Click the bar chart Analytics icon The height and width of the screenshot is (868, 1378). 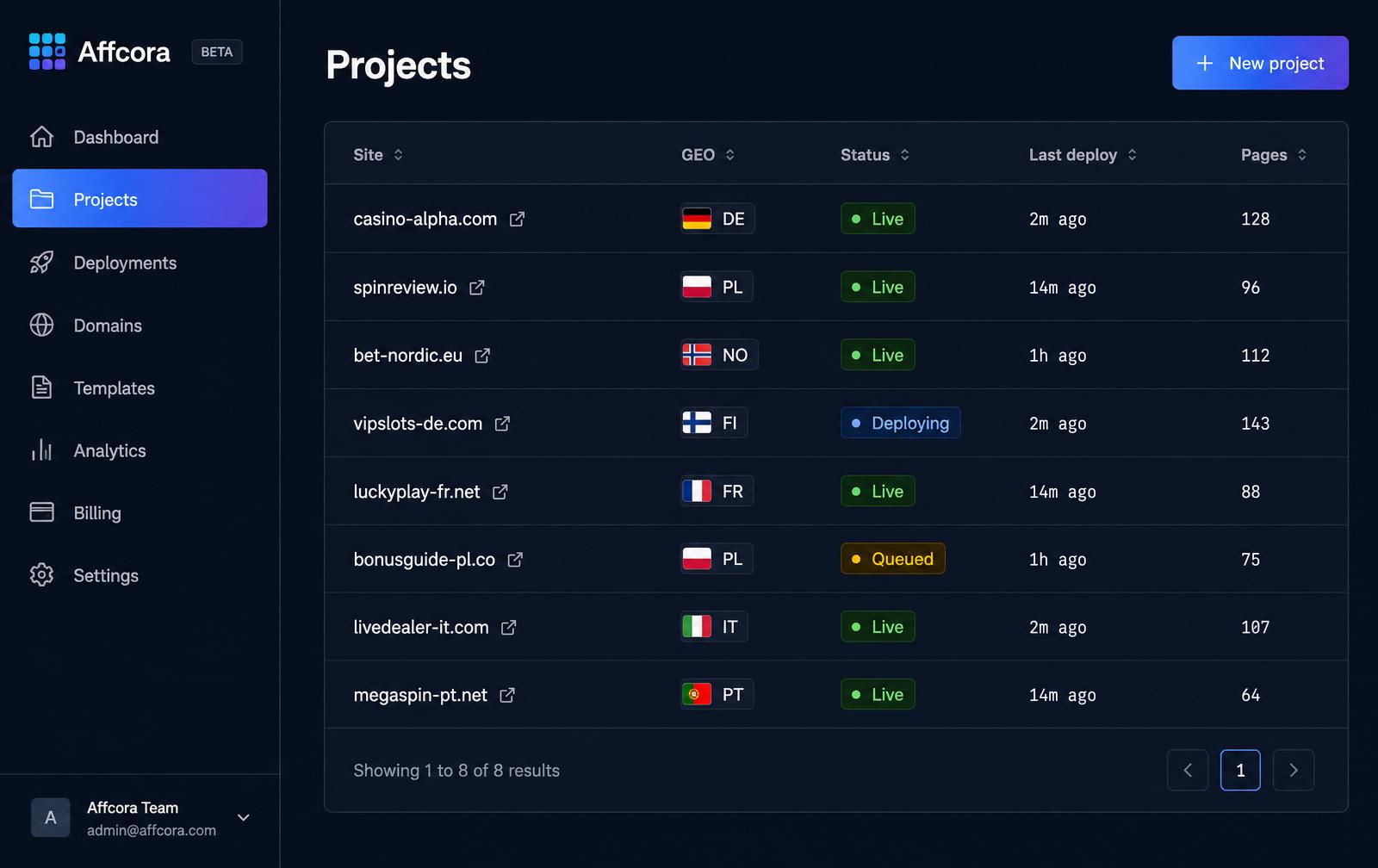[x=41, y=450]
